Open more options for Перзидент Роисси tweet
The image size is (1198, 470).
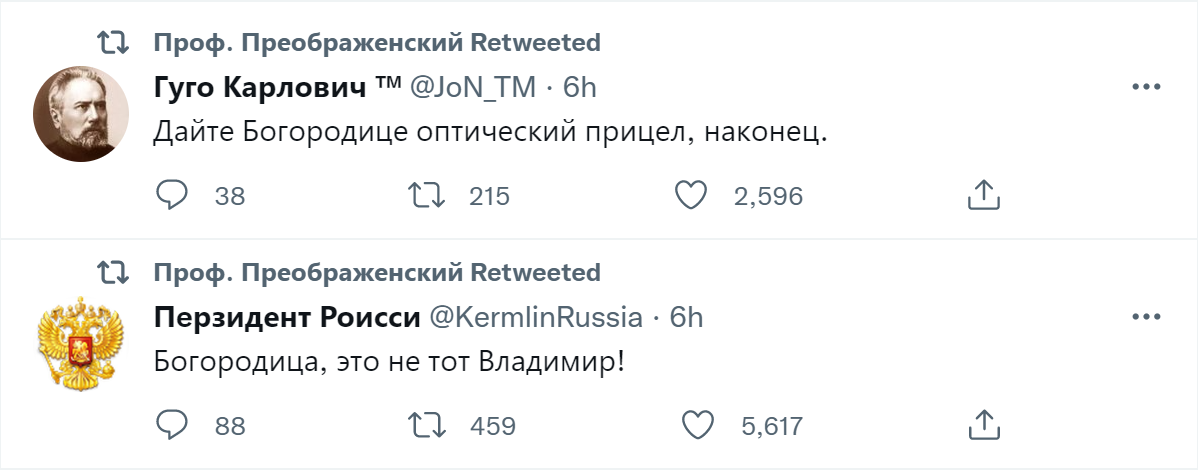click(1144, 318)
